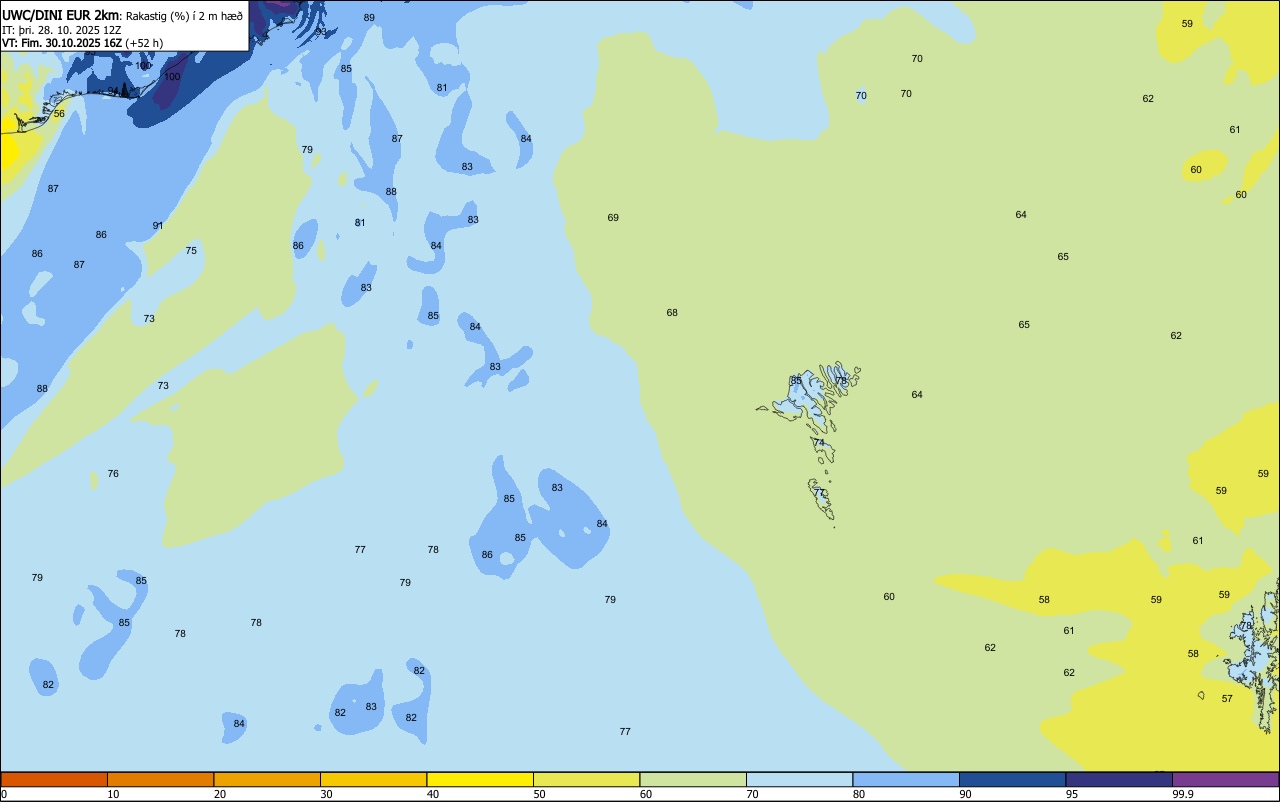Viewport: 1280px width, 802px height.
Task: Click the 50 legend tick label
Action: 540,794
